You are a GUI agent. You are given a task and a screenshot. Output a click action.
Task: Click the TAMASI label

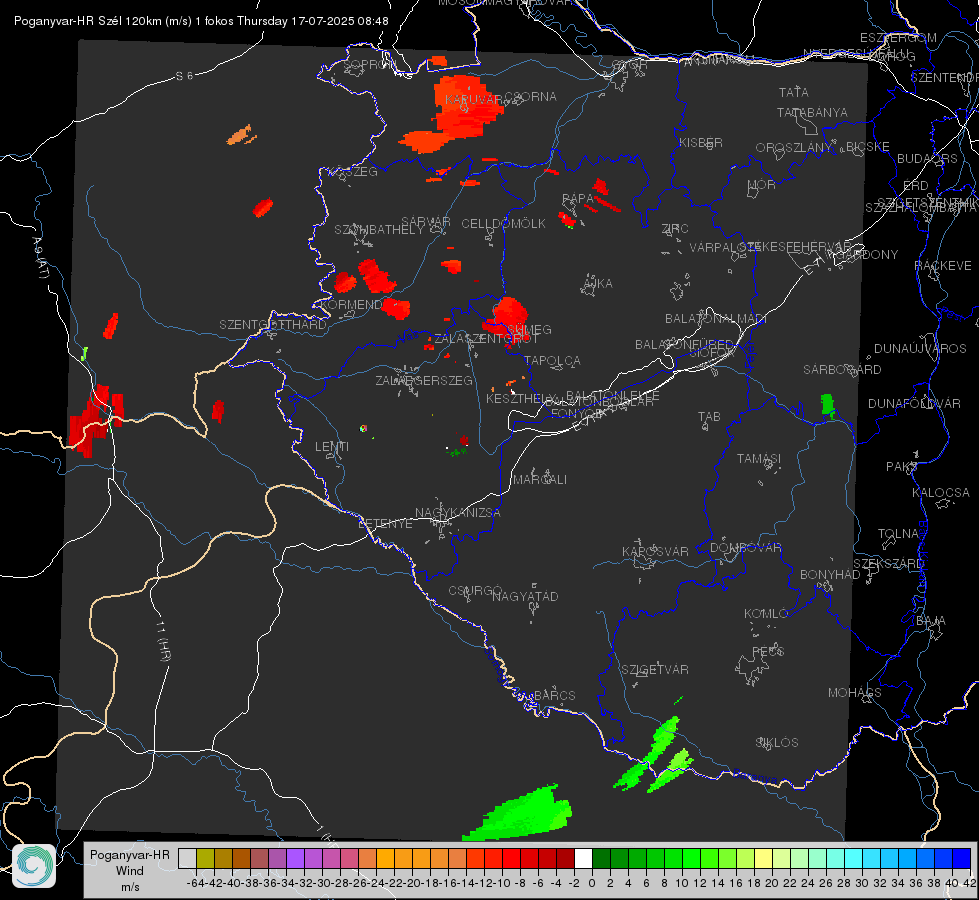pyautogui.click(x=759, y=458)
